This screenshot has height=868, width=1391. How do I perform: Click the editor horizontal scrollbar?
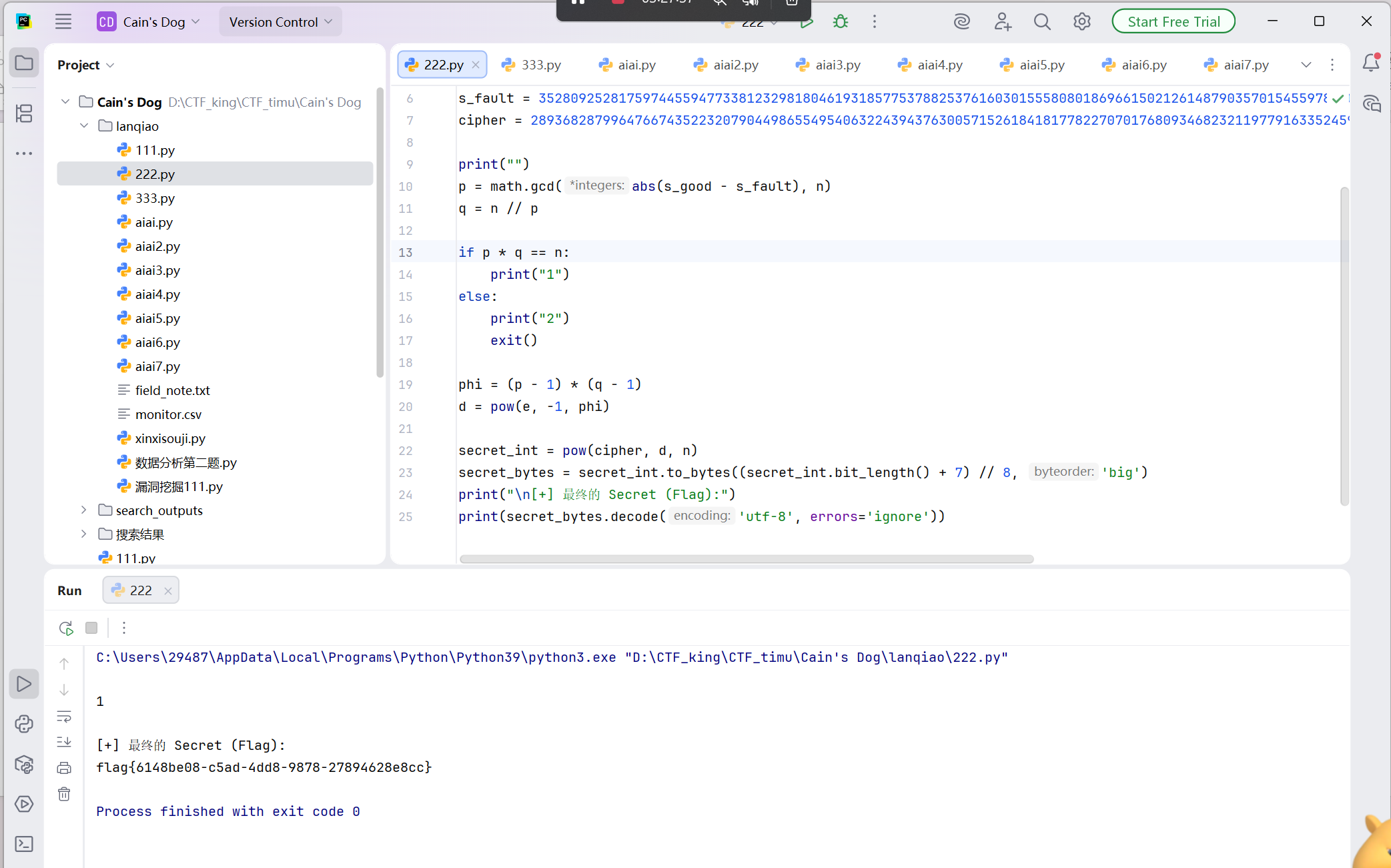pyautogui.click(x=747, y=559)
